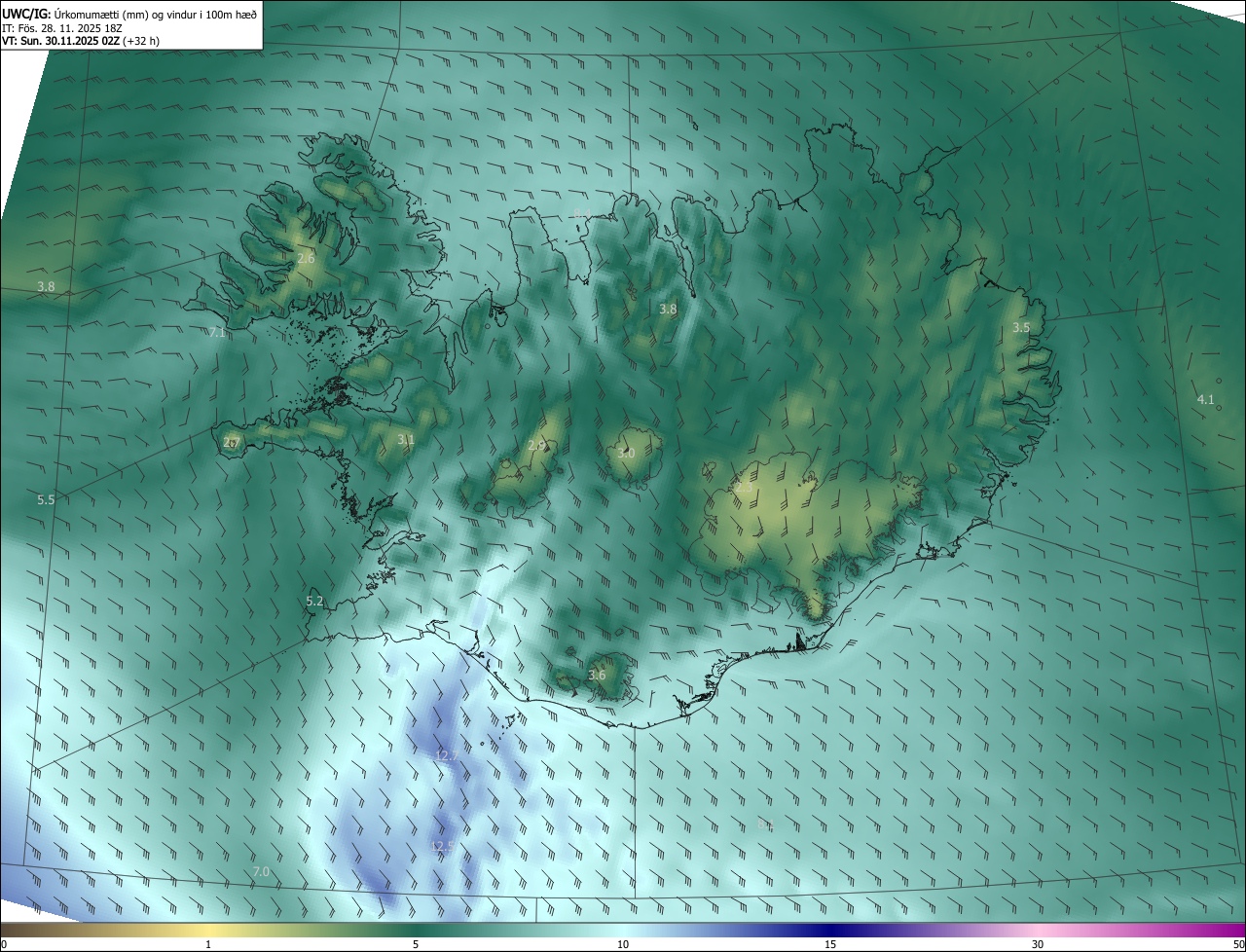Click the 'UWC/IG: Úrkomumætti (mm)' title line

tap(129, 13)
